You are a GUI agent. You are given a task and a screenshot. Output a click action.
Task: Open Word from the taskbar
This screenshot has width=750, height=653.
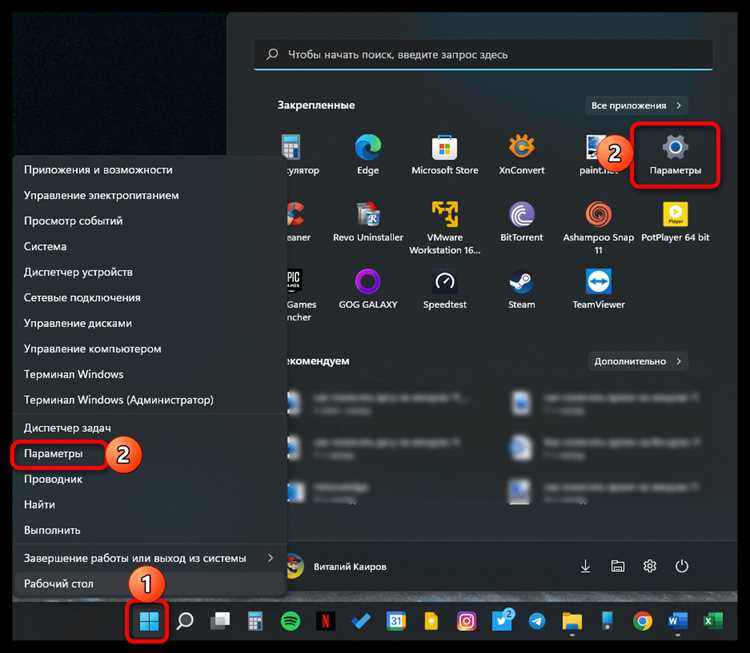pos(678,621)
